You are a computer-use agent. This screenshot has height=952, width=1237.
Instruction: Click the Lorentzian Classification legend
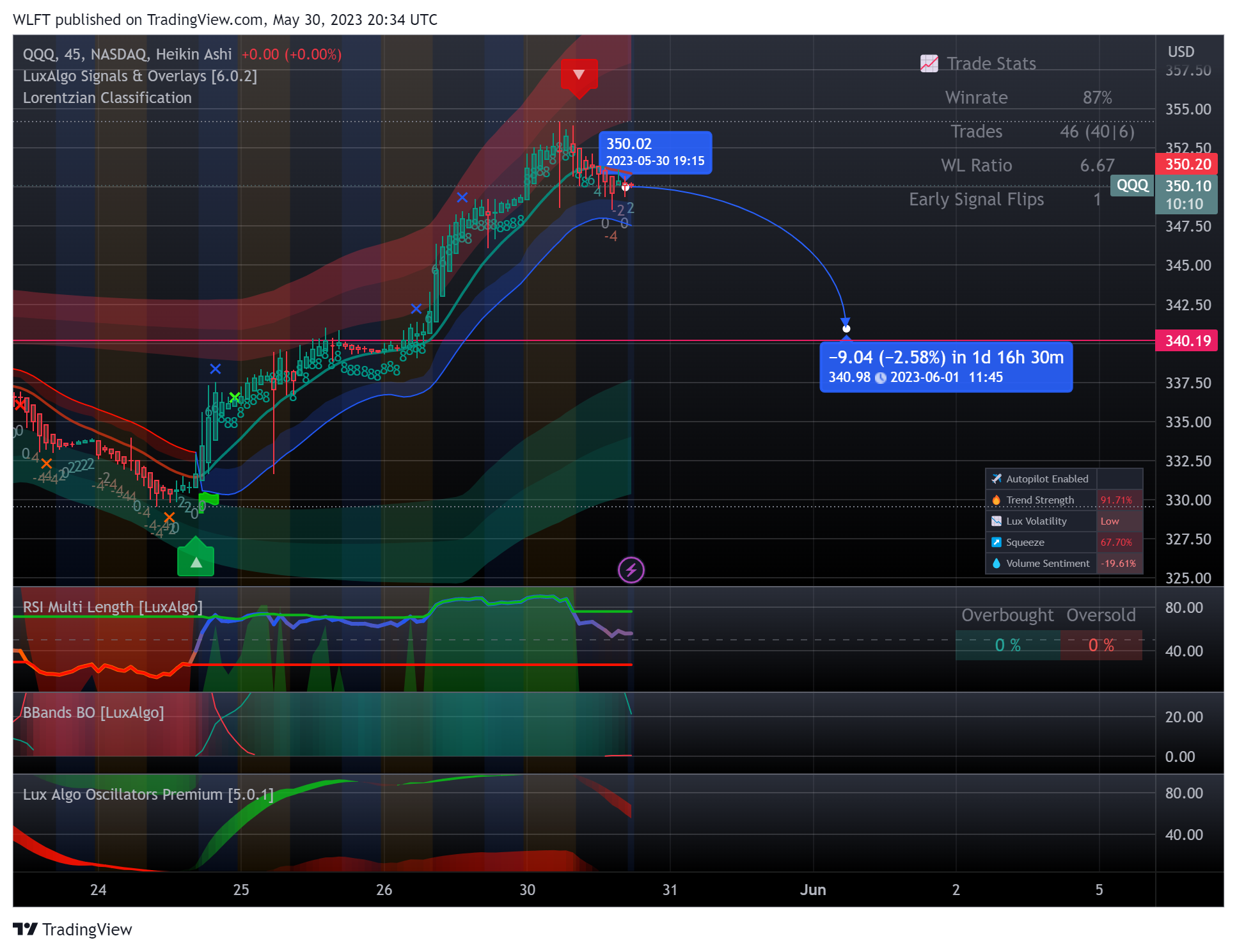click(107, 98)
